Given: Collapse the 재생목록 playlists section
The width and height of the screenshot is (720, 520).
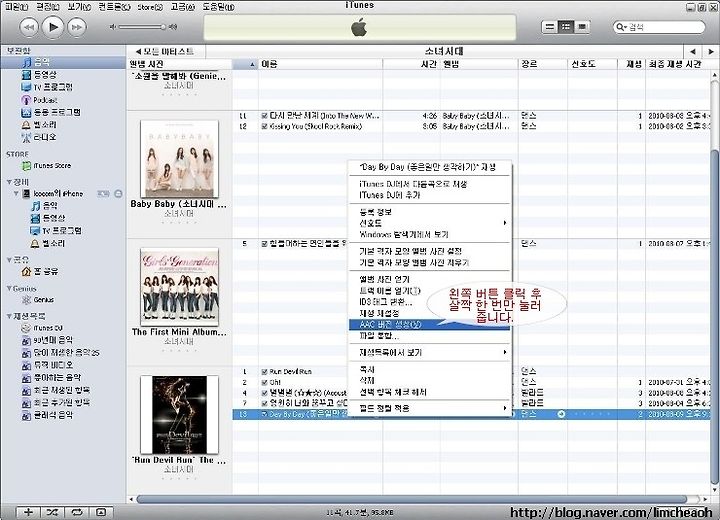Looking at the screenshot, I should 9,316.
